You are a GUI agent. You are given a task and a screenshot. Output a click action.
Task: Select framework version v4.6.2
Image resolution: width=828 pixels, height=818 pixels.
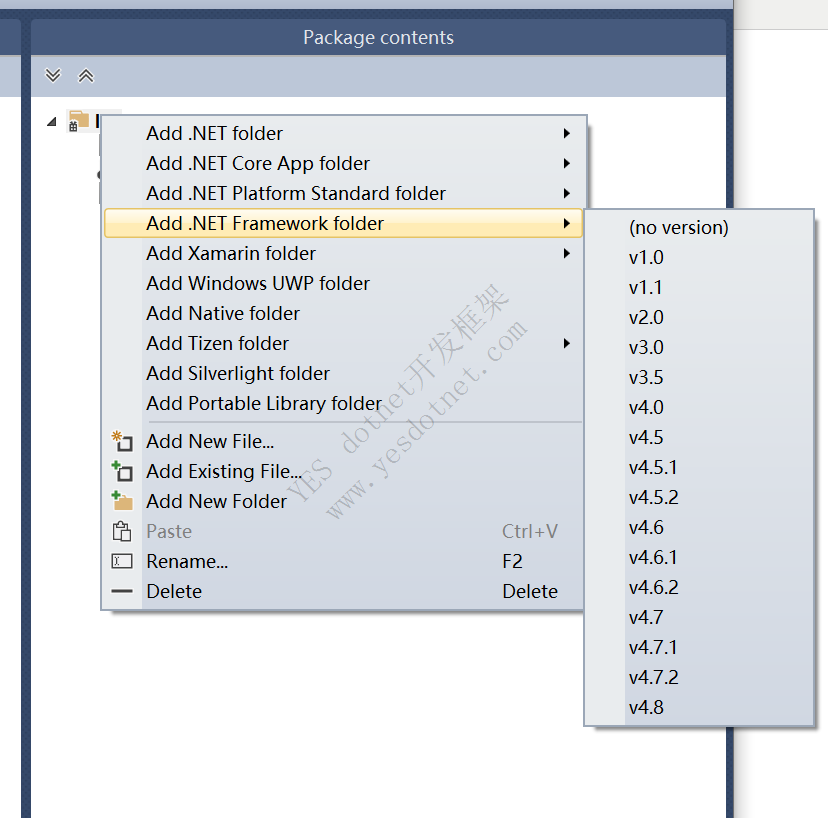[x=699, y=588]
